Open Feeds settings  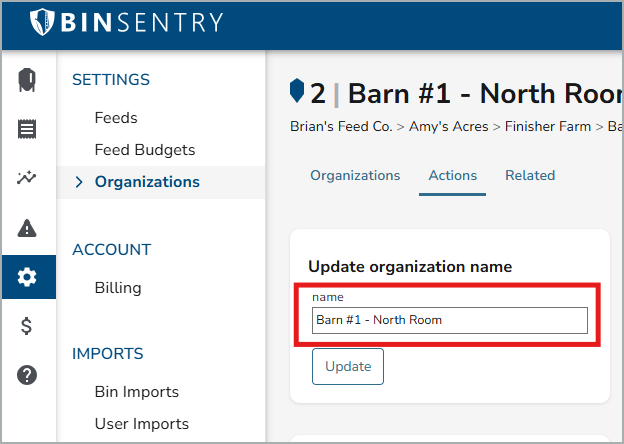pos(116,118)
